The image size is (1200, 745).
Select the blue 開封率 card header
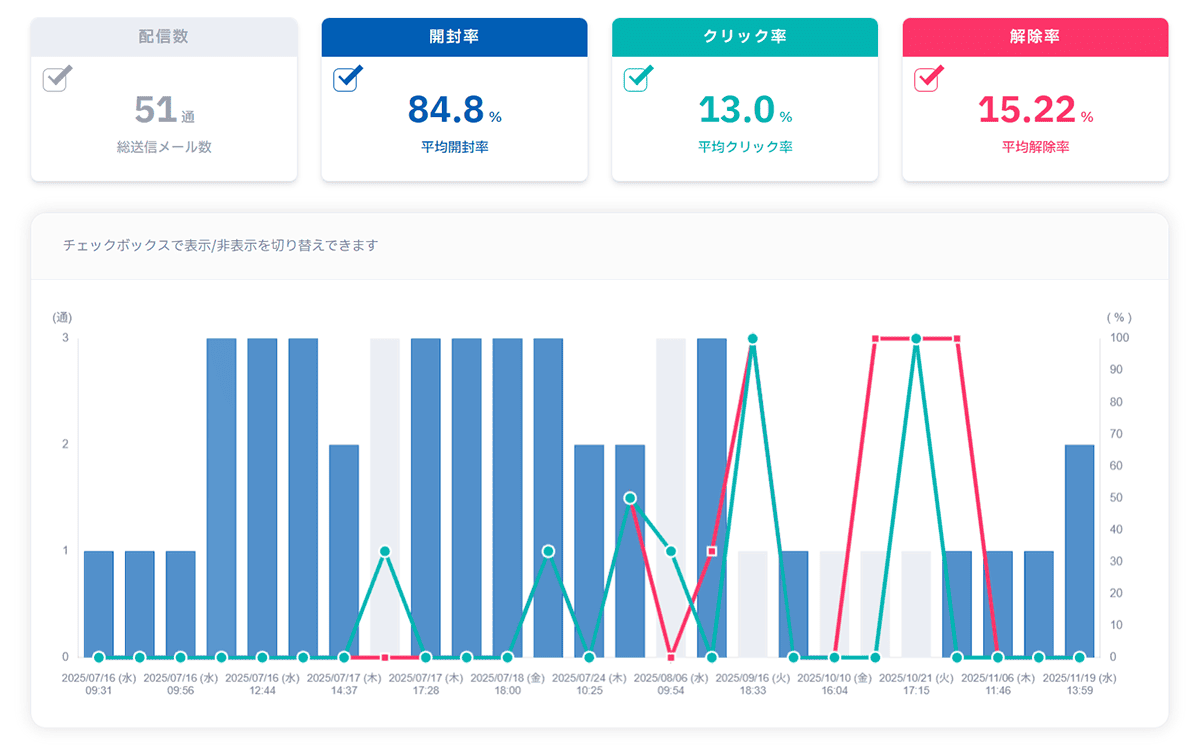[x=454, y=37]
